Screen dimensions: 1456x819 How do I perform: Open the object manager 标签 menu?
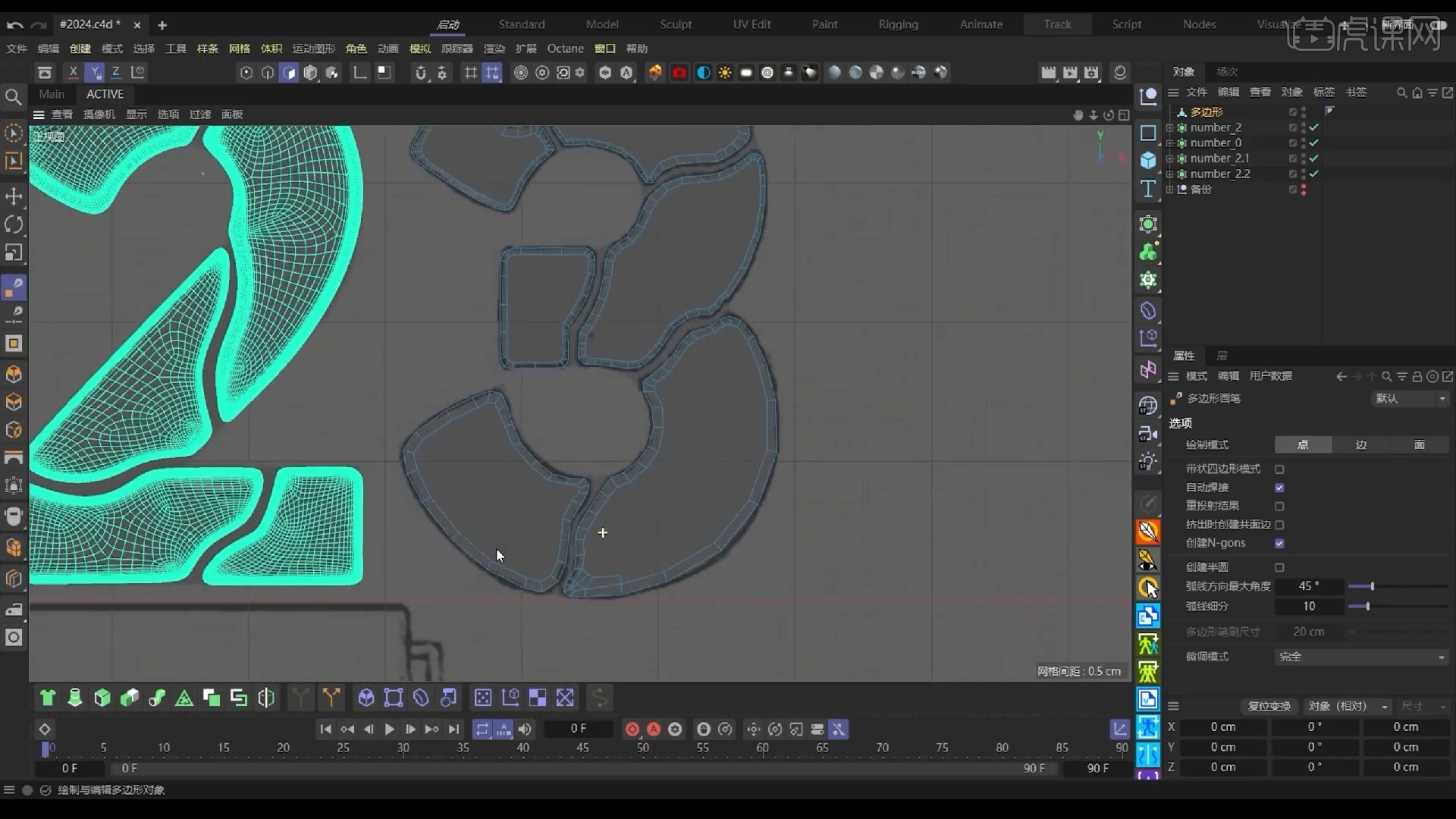click(1324, 93)
